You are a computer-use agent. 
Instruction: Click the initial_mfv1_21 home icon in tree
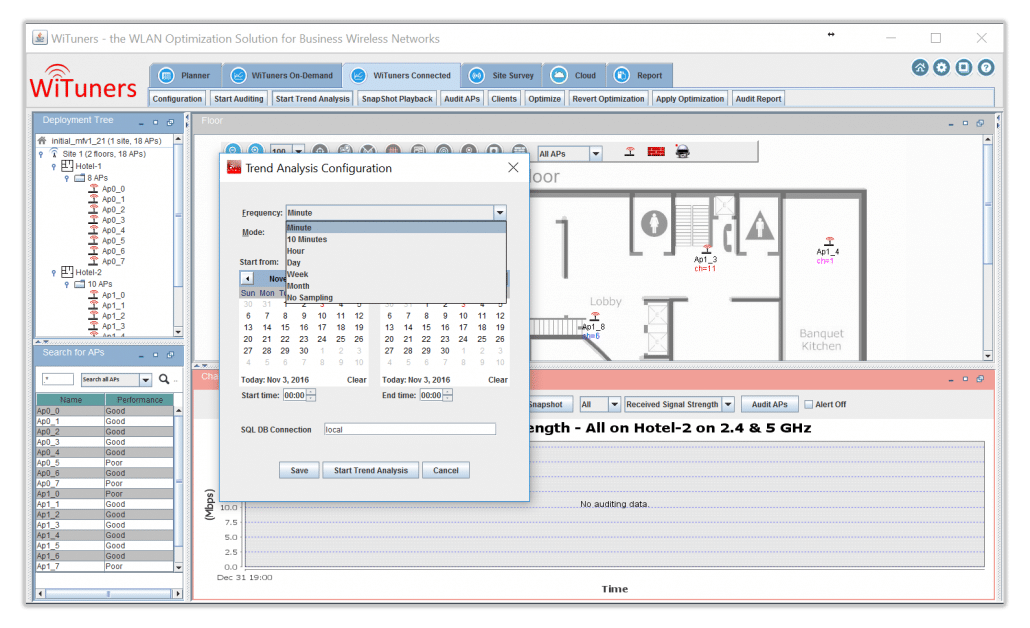click(42, 141)
